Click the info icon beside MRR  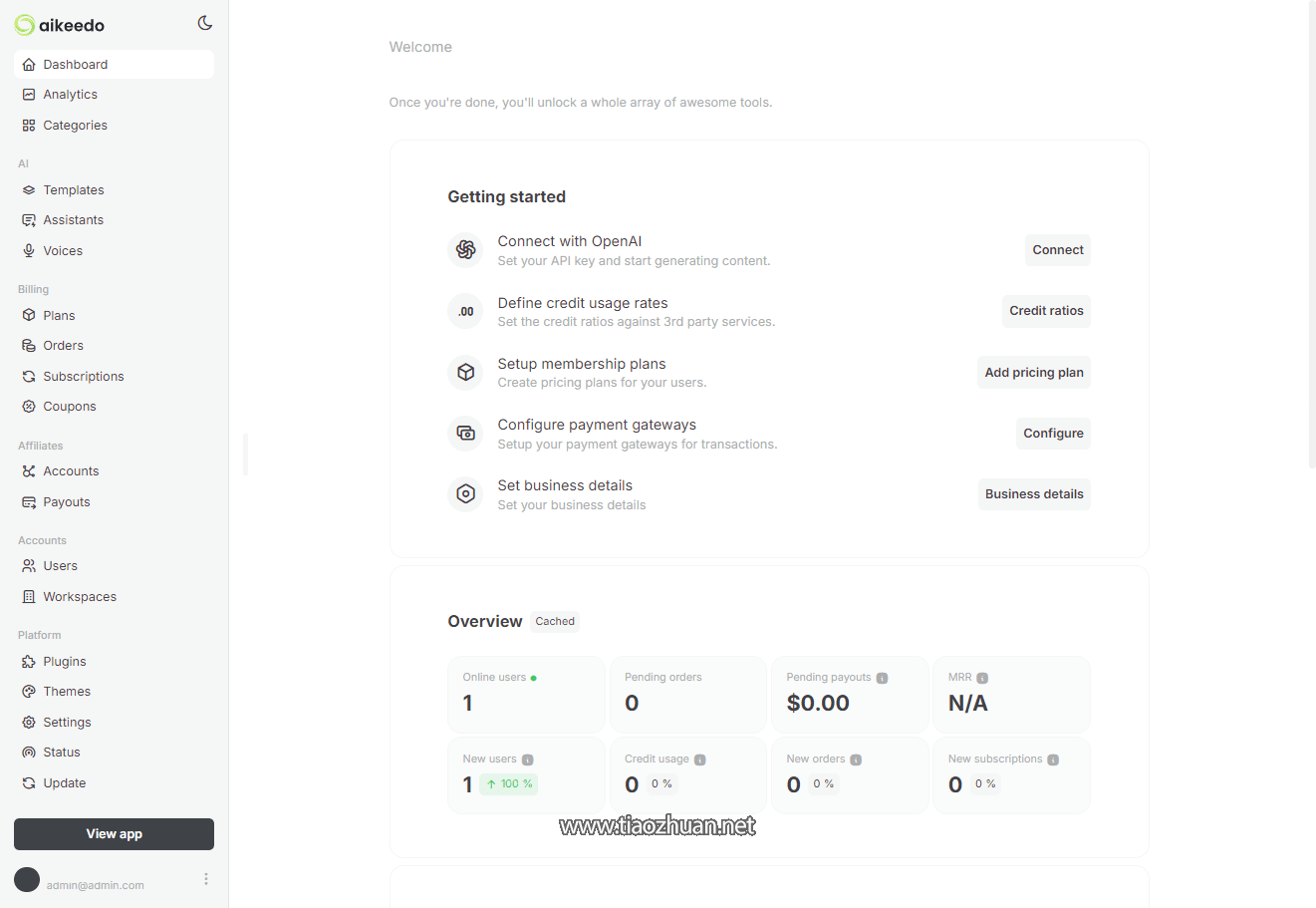point(982,678)
